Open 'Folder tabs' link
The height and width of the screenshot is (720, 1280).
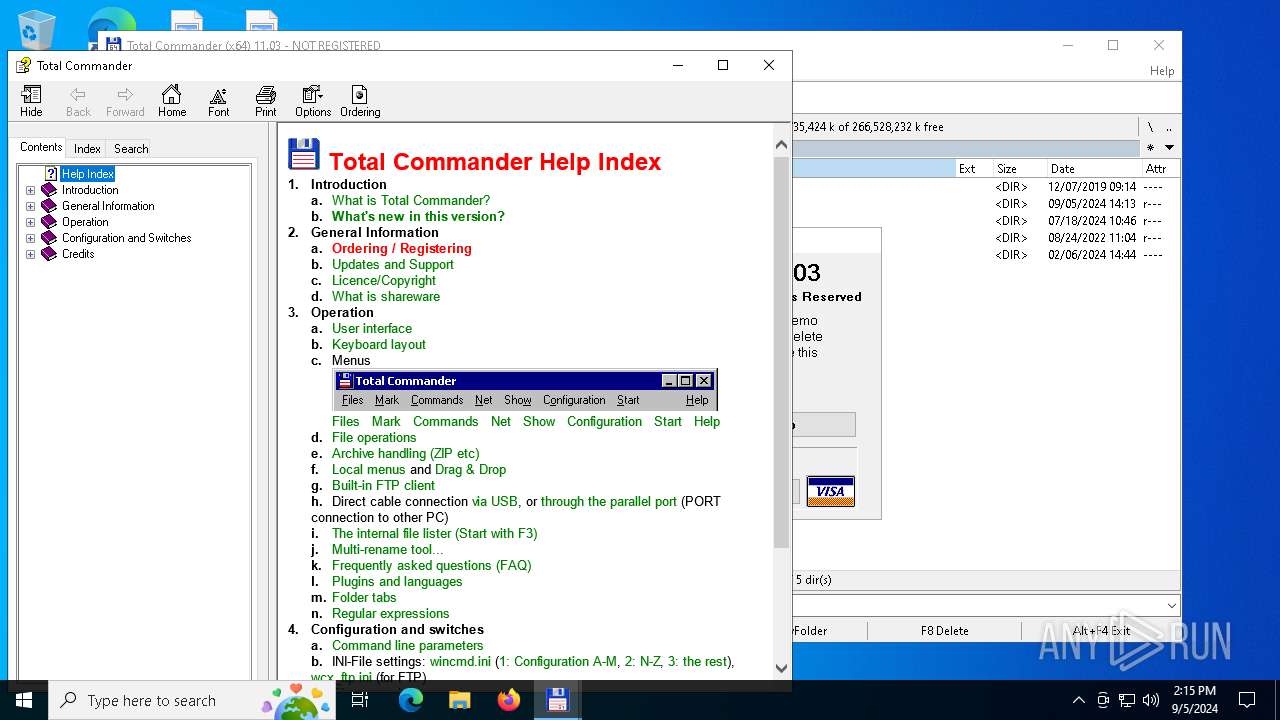[364, 597]
